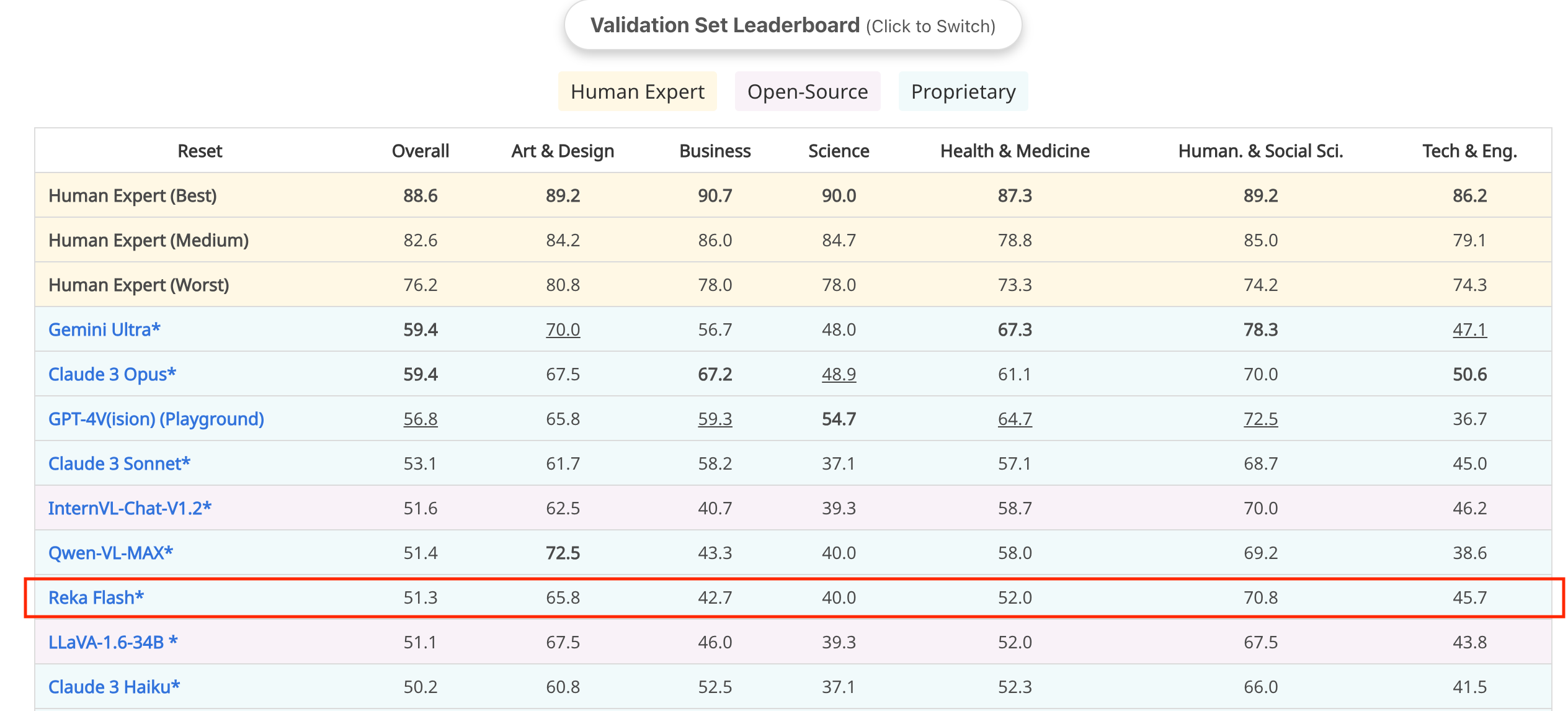1568x711 pixels.
Task: Follow the GPT-4V(ision) (Playground) link
Action: (x=156, y=419)
